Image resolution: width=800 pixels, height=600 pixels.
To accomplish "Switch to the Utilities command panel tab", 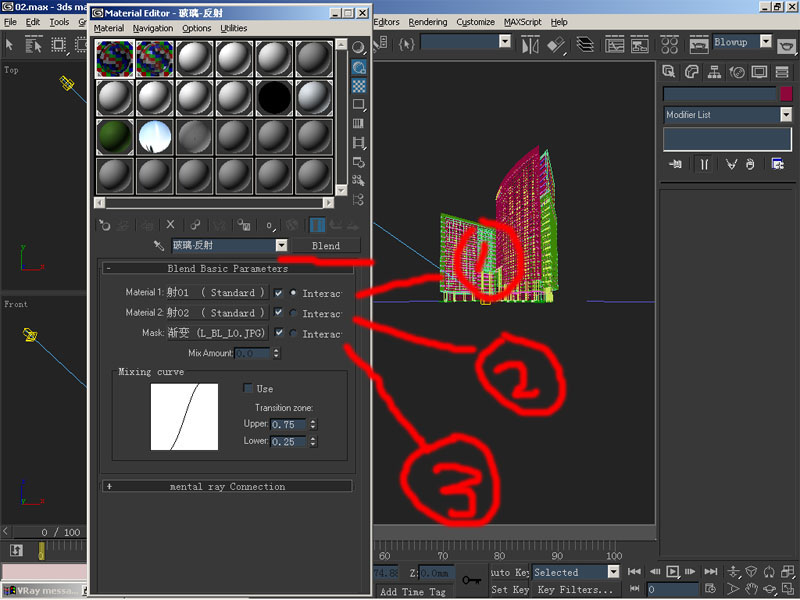I will click(x=782, y=72).
